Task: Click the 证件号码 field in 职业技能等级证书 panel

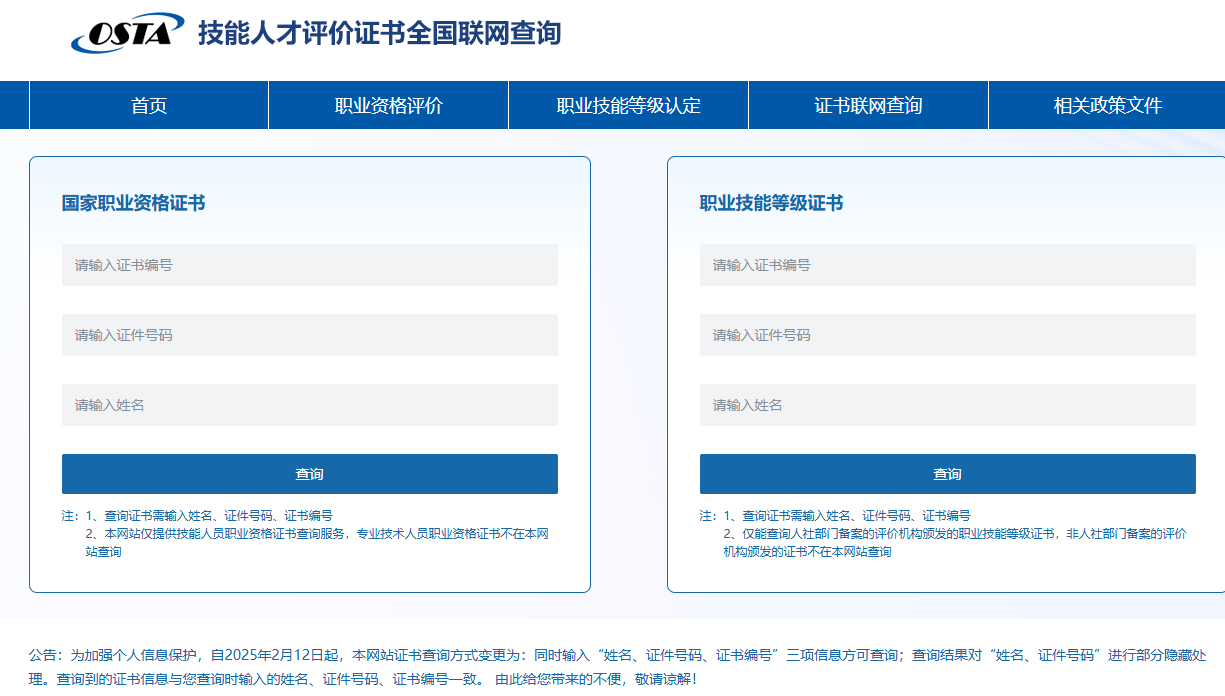Action: point(947,335)
